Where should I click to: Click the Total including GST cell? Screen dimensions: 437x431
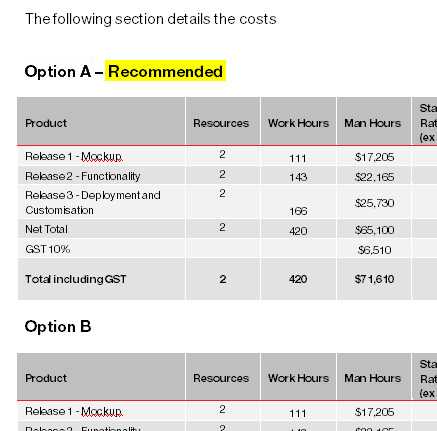pos(76,279)
